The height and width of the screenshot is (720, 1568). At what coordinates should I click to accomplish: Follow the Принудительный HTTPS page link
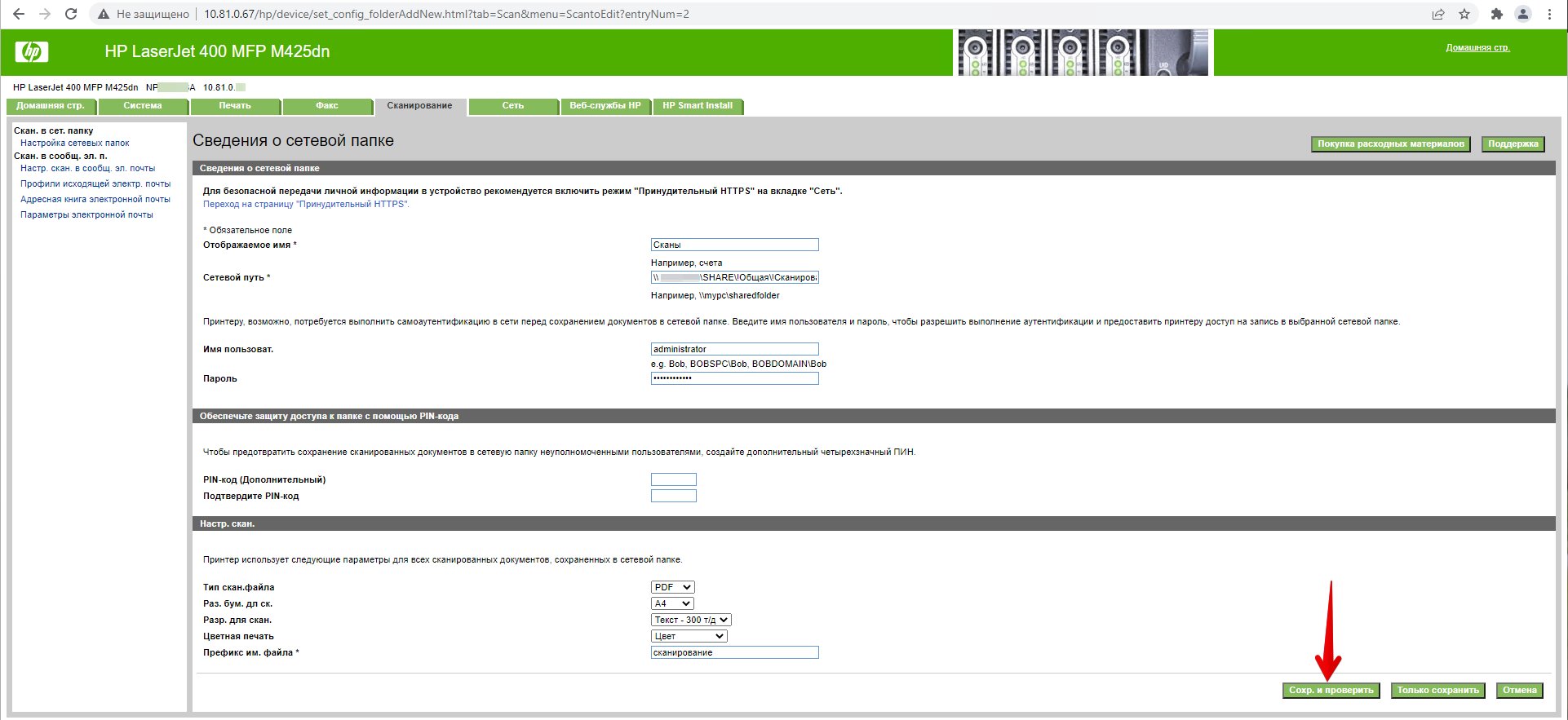(x=306, y=204)
